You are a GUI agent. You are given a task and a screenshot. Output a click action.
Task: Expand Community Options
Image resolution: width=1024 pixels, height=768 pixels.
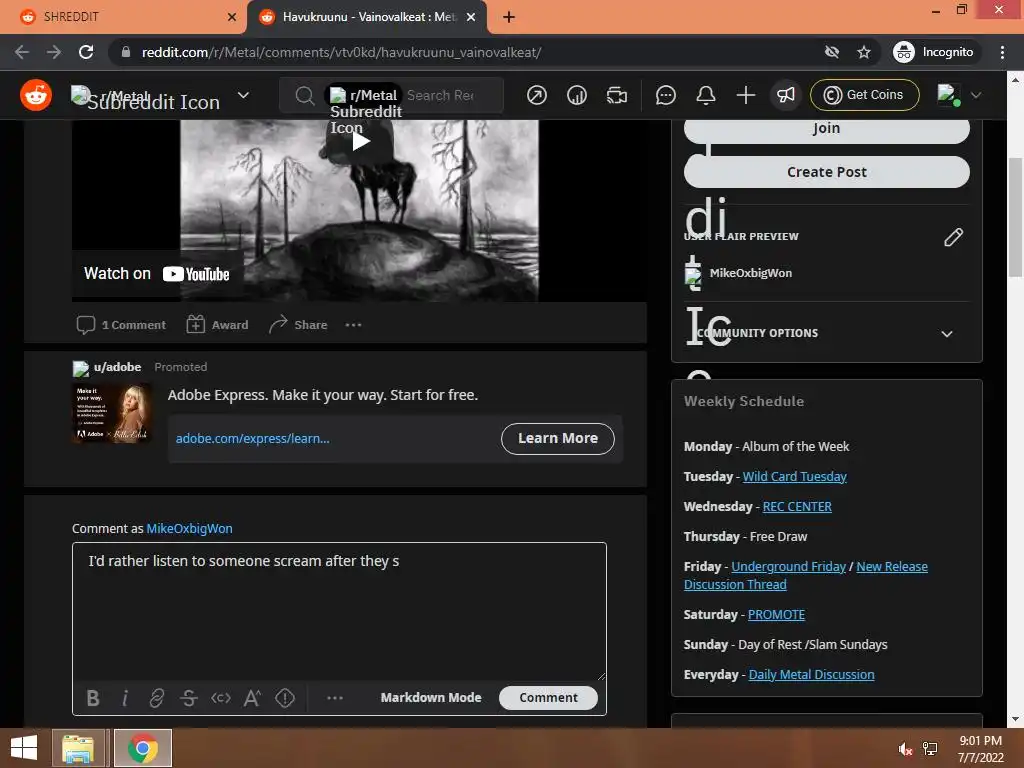pos(826,333)
